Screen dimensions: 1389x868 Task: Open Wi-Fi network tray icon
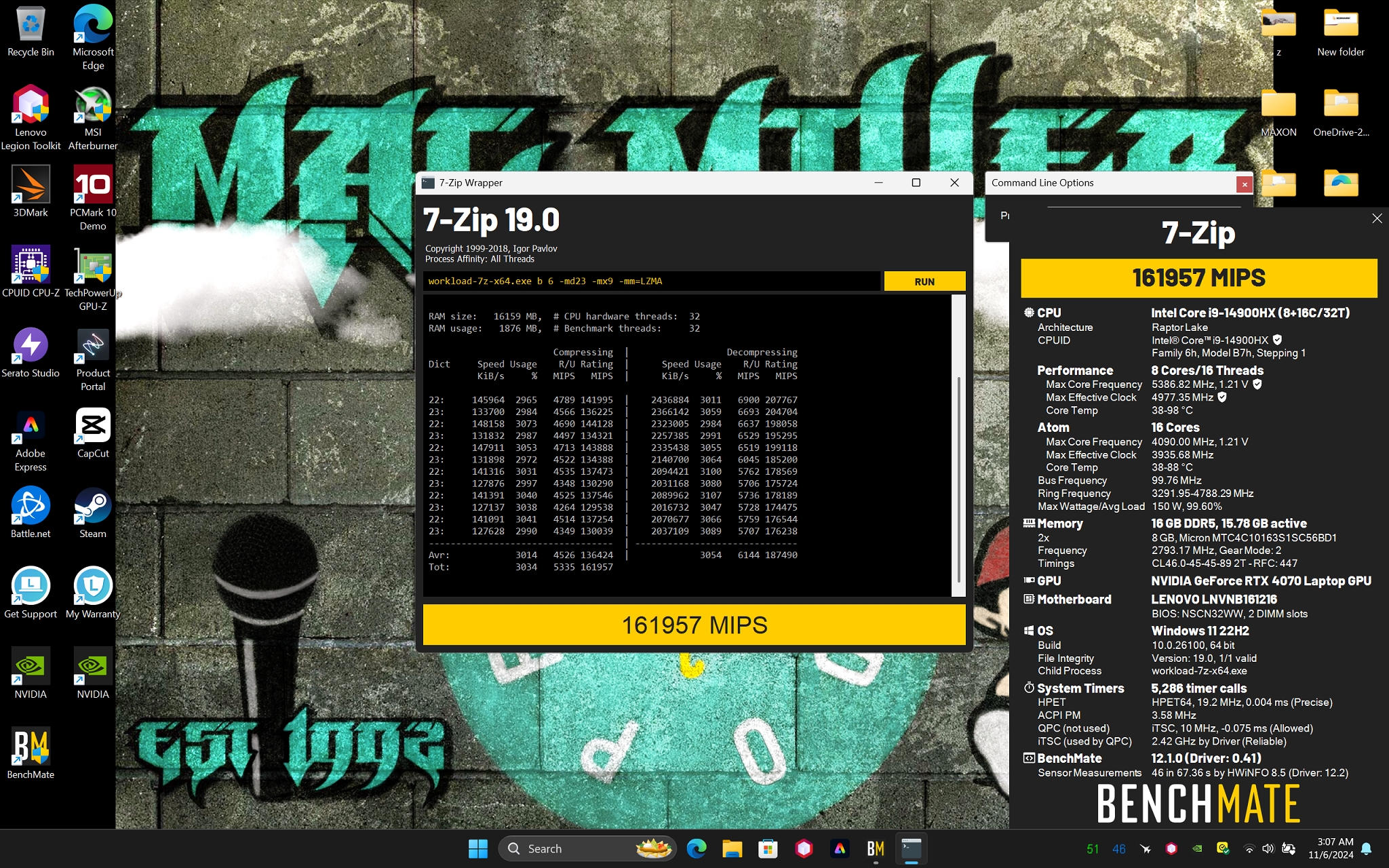coord(1249,848)
